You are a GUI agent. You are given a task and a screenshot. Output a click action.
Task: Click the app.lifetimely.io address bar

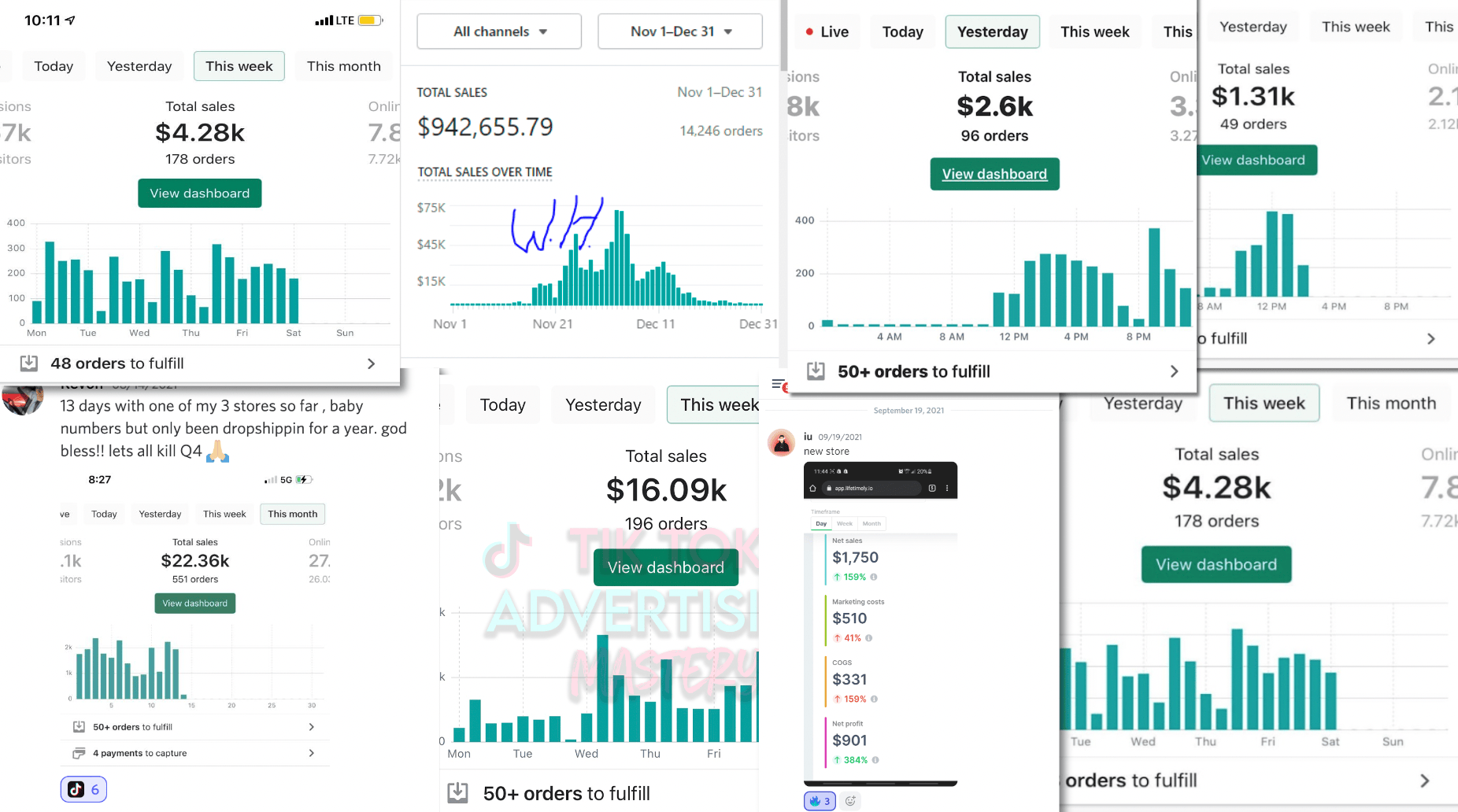point(872,488)
